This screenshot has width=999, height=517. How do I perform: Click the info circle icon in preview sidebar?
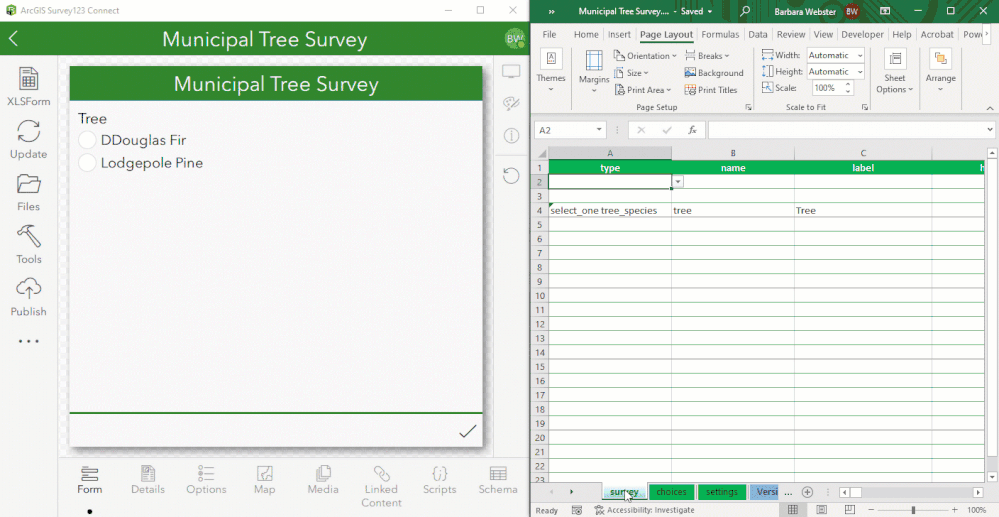point(511,136)
